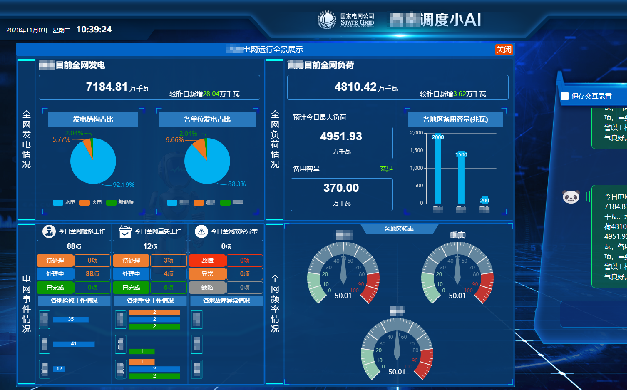This screenshot has height=390, width=627.
Task: Click the gray status label in 0-count column
Action: click(208, 287)
